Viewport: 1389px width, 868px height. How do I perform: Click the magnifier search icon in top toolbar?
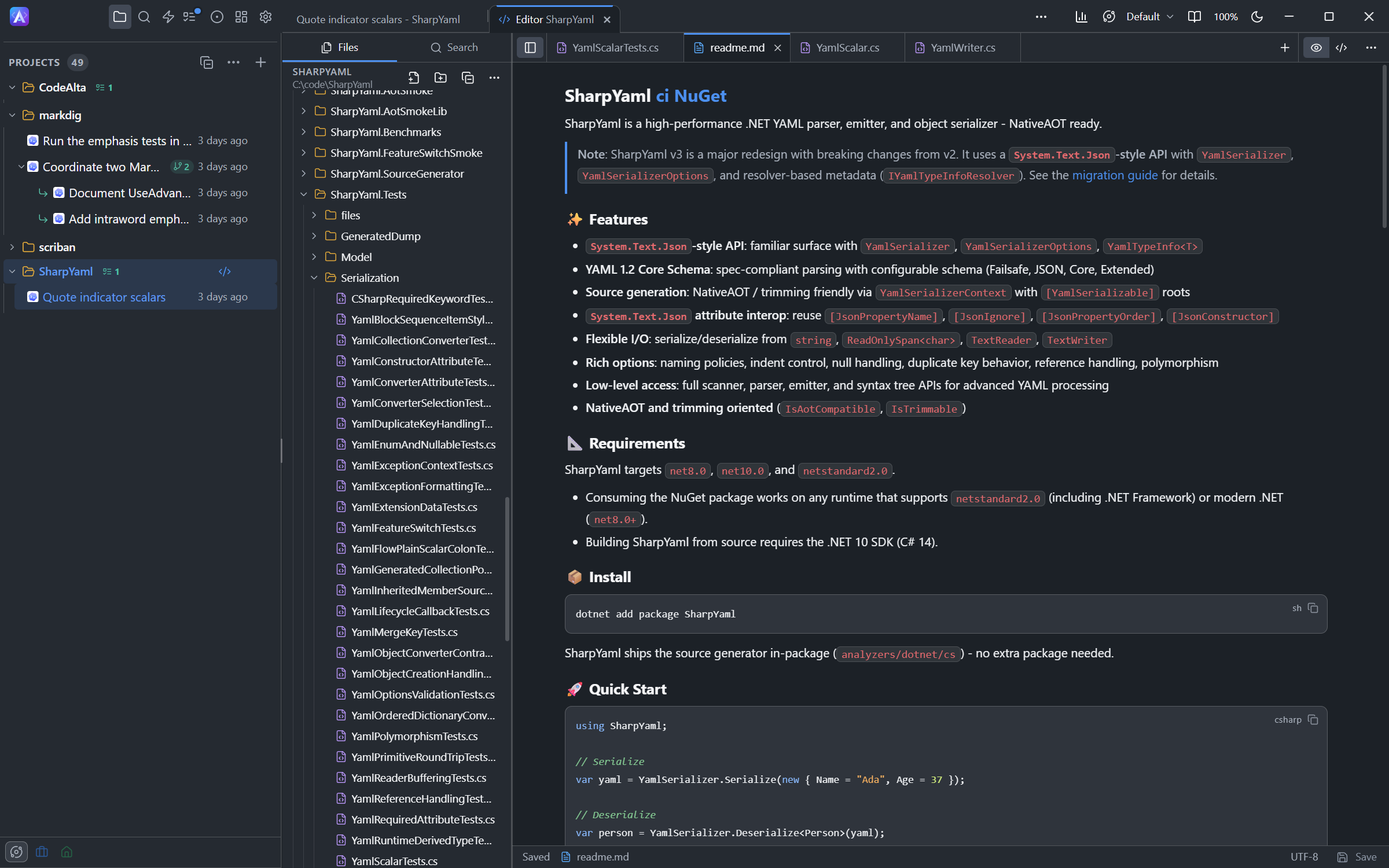[144, 17]
